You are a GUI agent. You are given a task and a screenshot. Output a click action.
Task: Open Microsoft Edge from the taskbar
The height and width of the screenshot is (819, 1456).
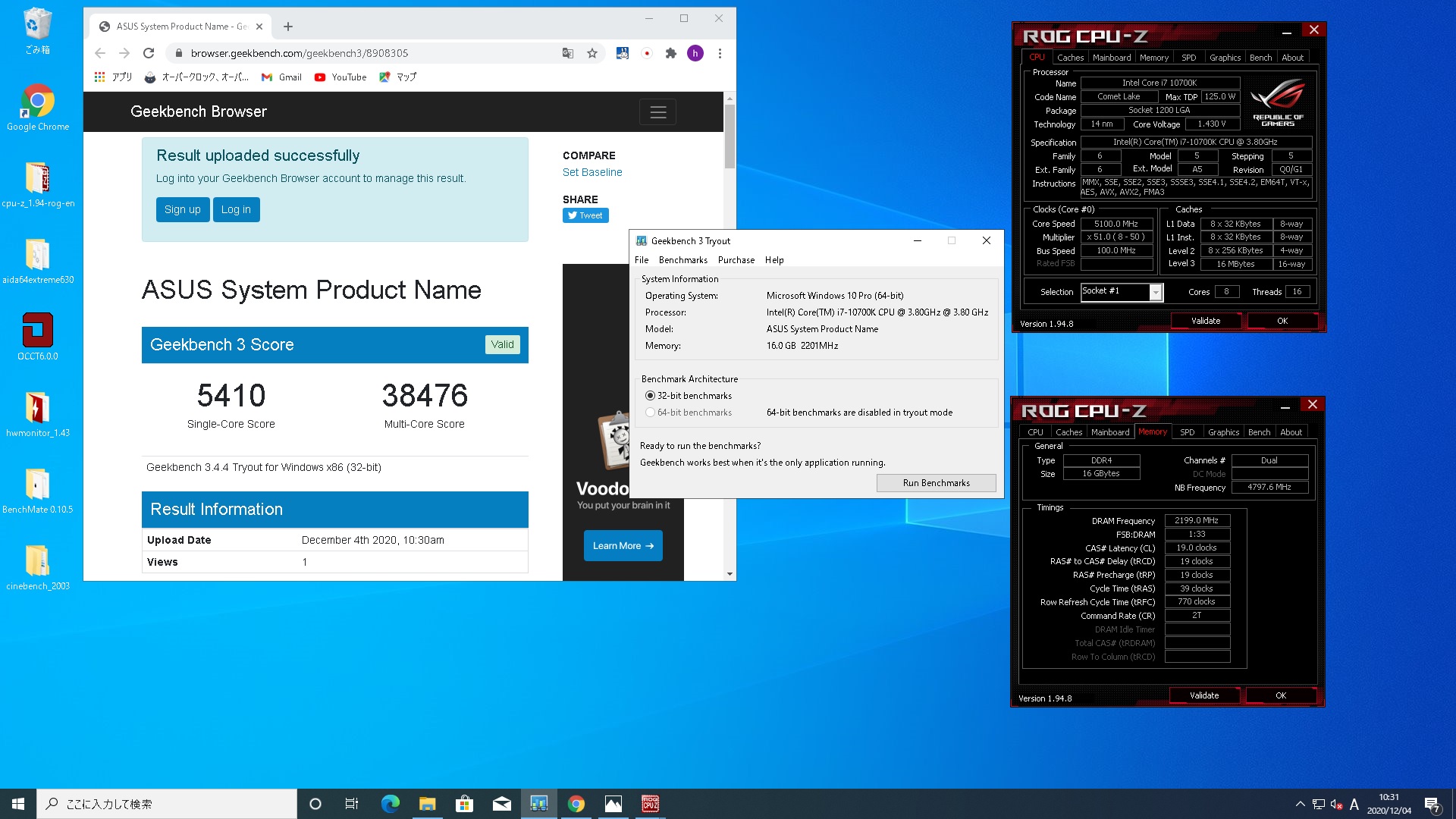coord(390,804)
